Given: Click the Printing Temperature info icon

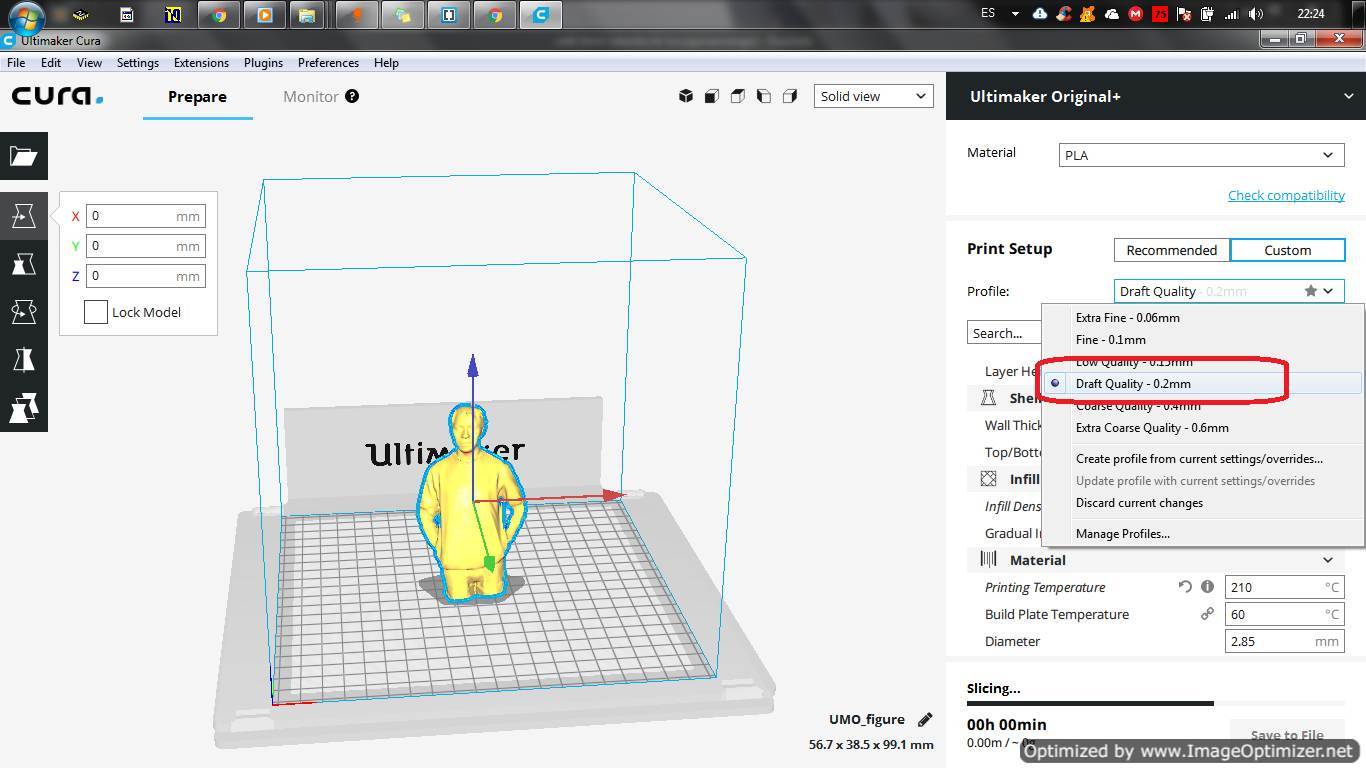Looking at the screenshot, I should [x=1207, y=587].
